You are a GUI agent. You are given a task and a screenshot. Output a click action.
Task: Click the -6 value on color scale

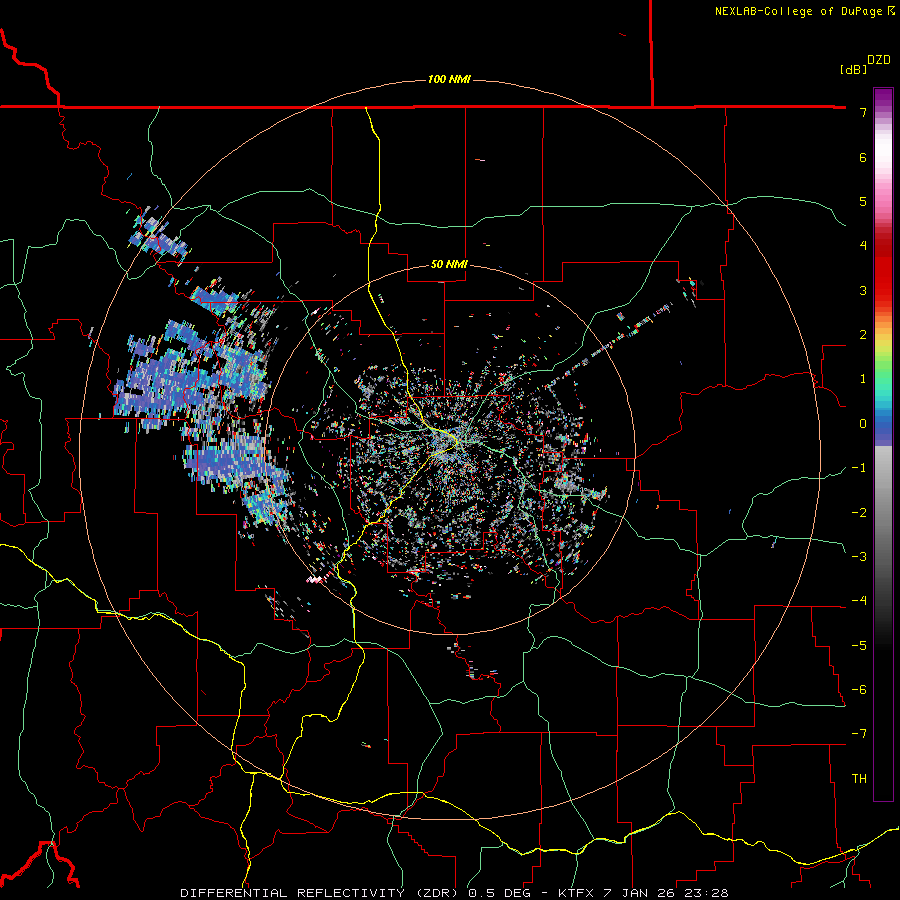(859, 690)
